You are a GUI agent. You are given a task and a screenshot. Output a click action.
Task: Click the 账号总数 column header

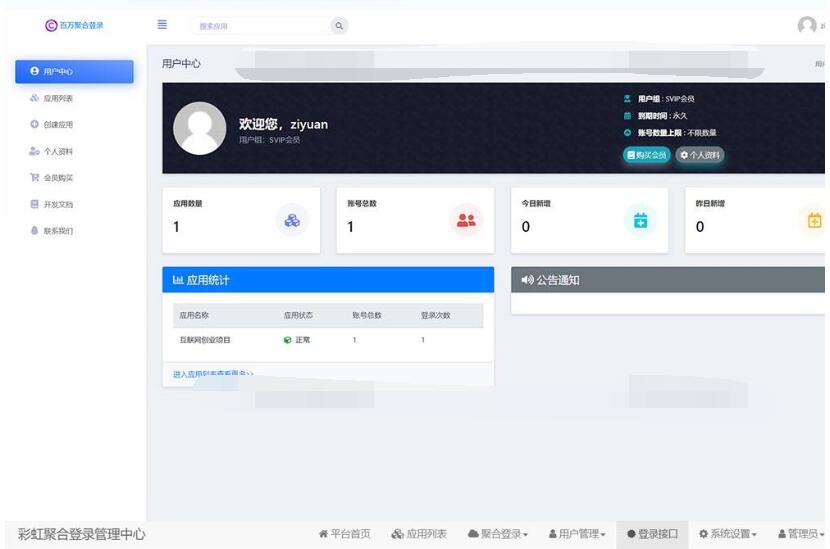tap(367, 316)
